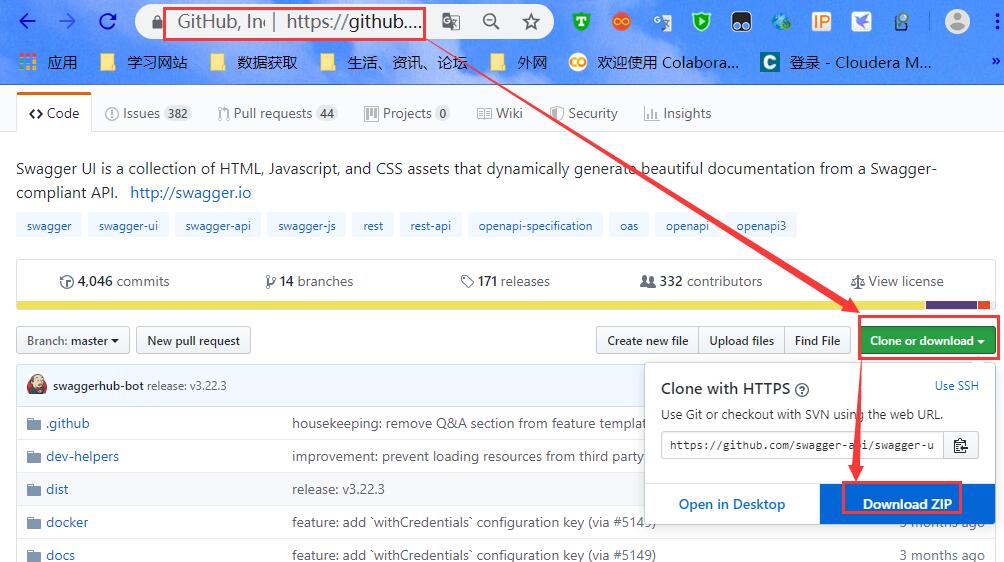Switch to the Projects tab
1004x562 pixels.
tap(407, 113)
